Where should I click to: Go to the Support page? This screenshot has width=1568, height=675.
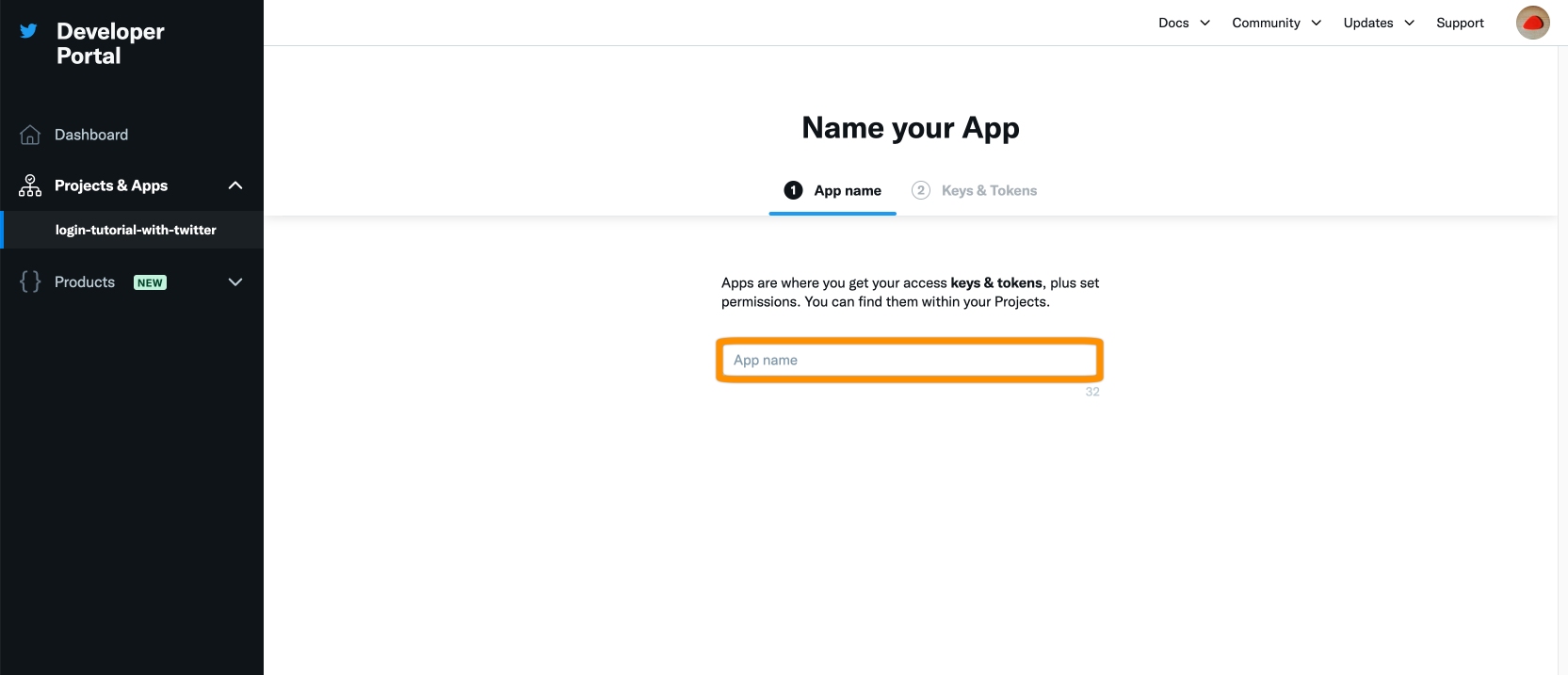click(x=1460, y=23)
